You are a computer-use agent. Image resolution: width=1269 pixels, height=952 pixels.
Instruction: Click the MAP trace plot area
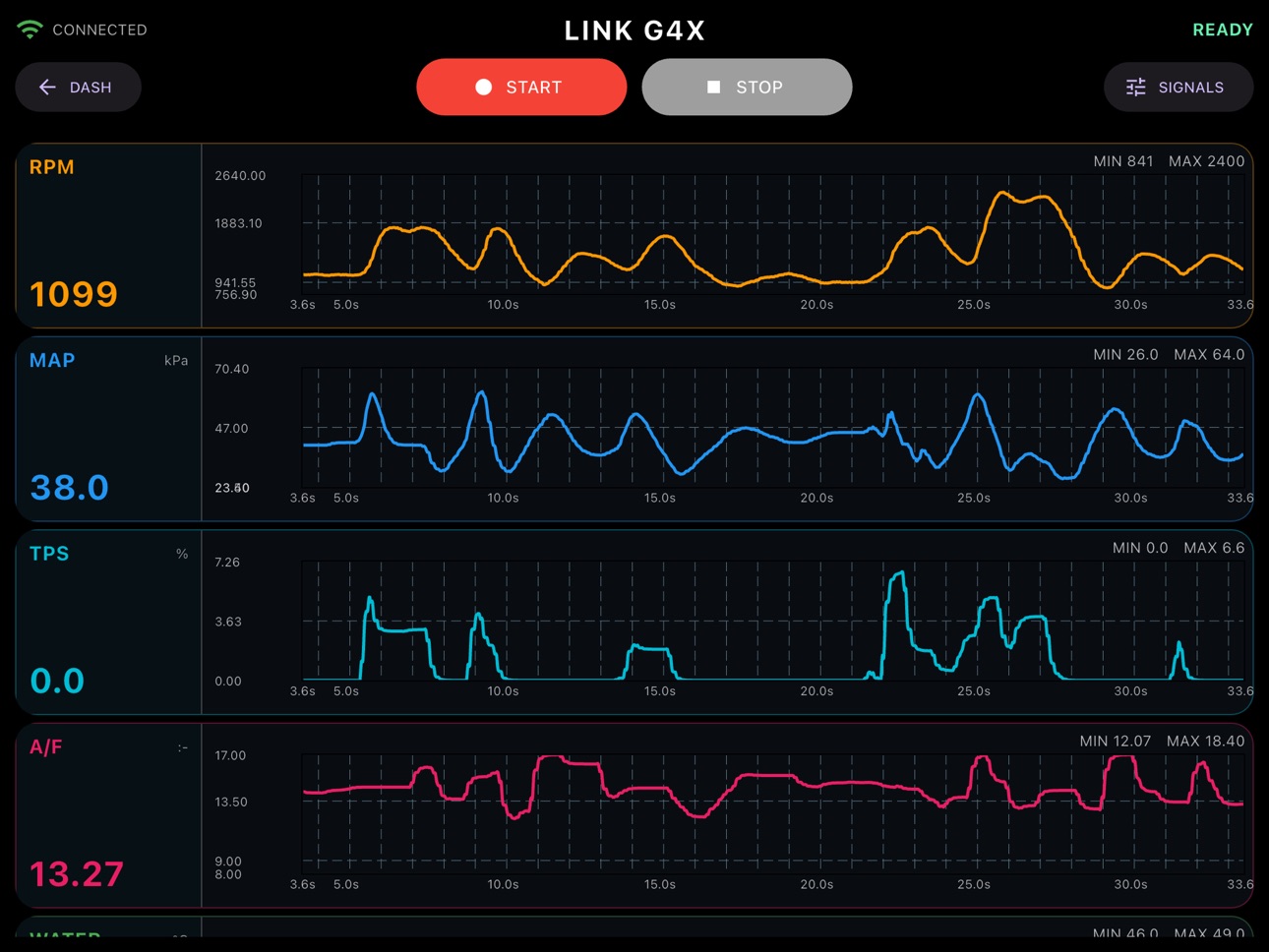772,428
